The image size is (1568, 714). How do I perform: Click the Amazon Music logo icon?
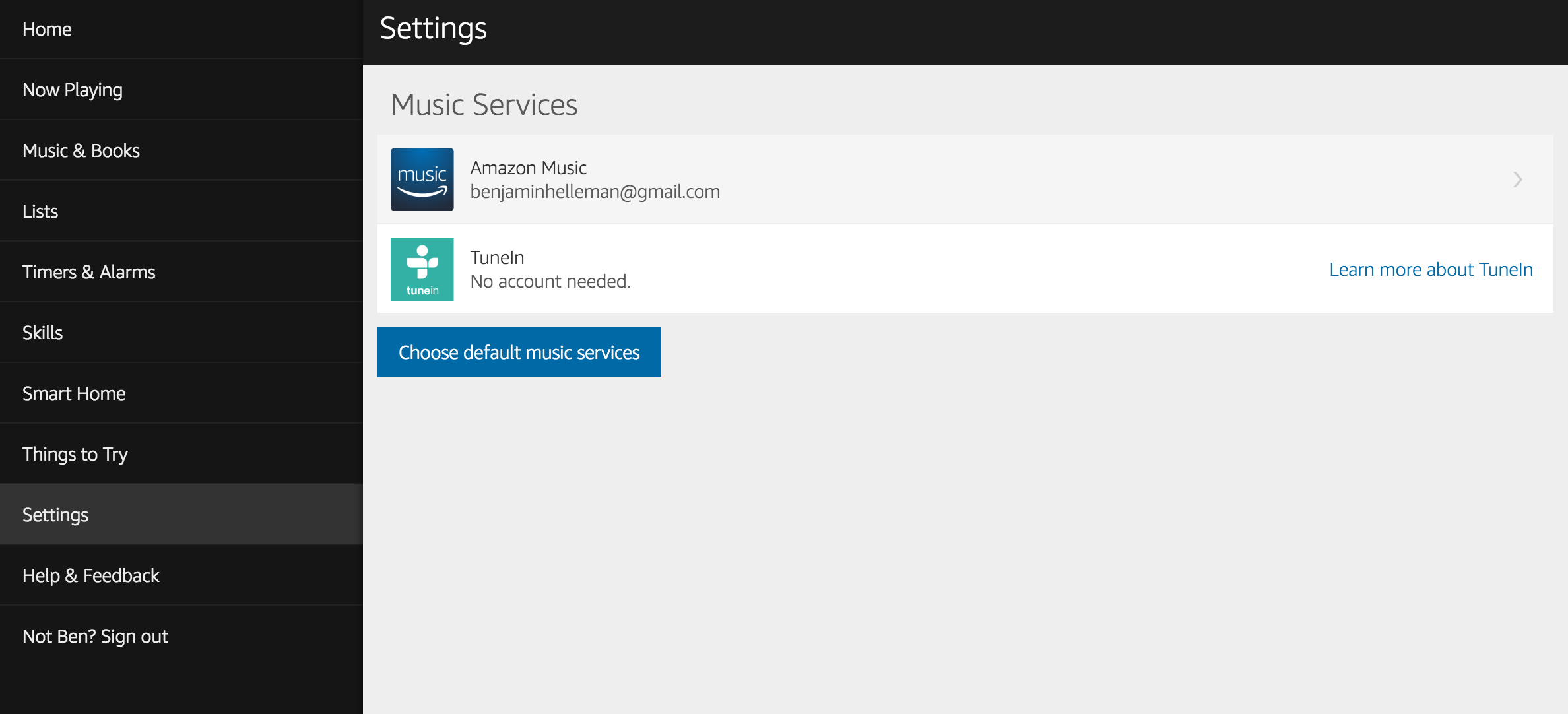tap(422, 179)
